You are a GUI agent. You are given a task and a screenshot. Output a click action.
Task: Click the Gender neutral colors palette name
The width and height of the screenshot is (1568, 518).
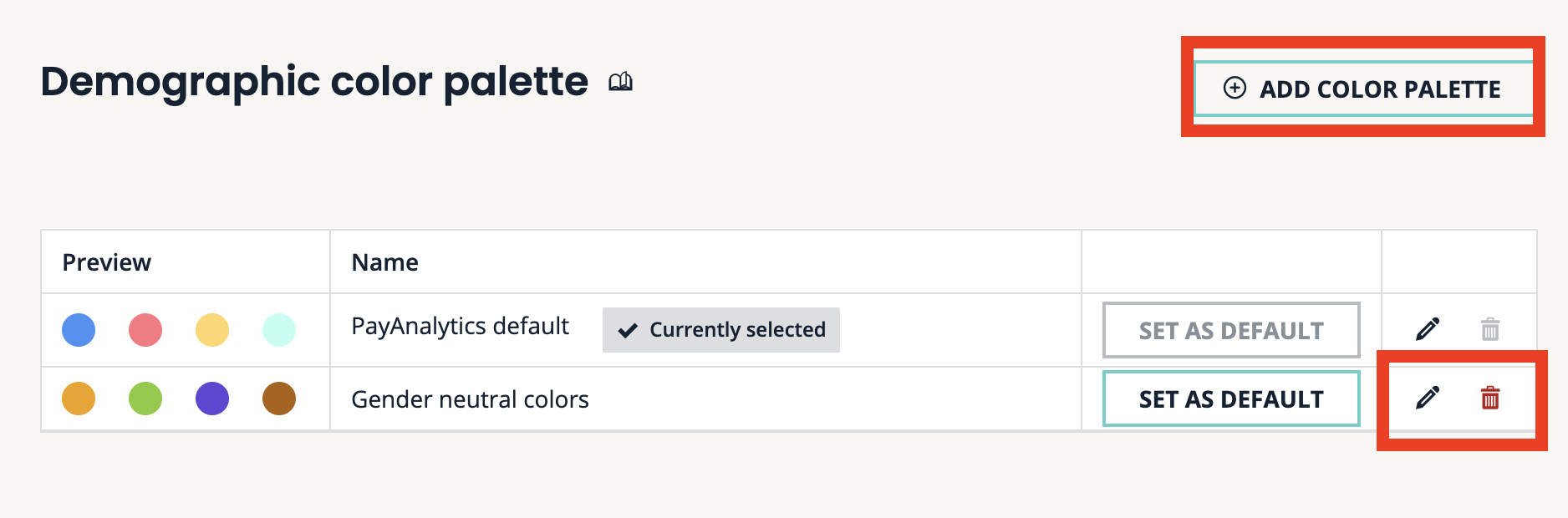point(470,399)
